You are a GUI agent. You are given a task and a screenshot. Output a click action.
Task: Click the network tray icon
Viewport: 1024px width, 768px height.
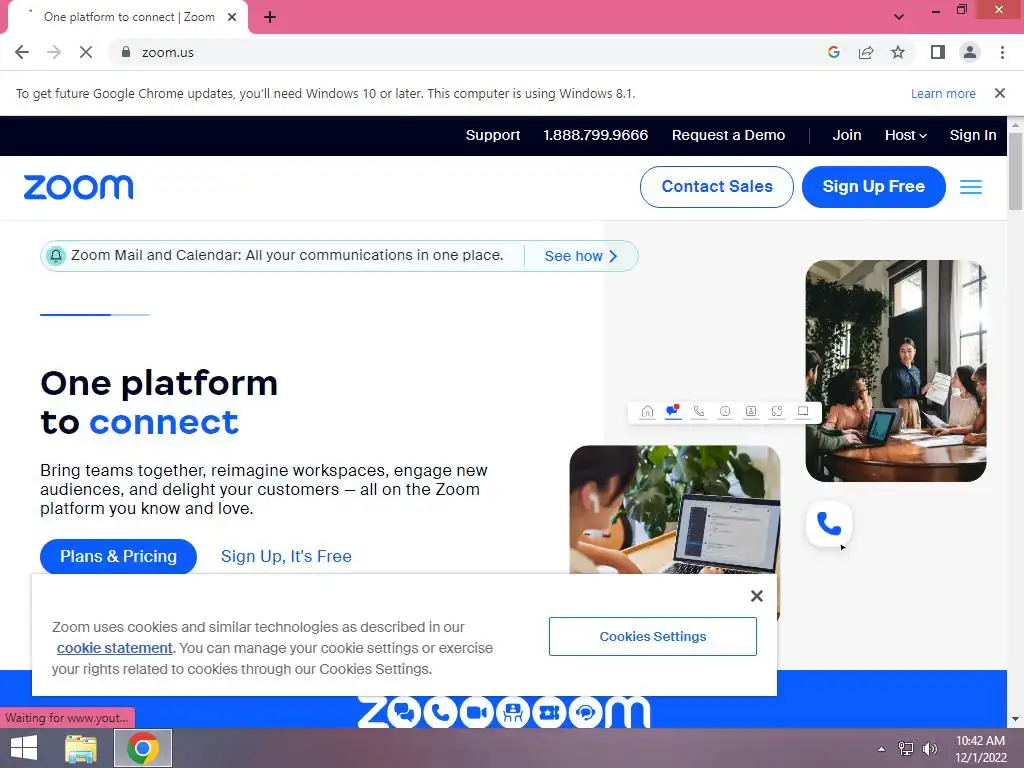tap(906, 749)
